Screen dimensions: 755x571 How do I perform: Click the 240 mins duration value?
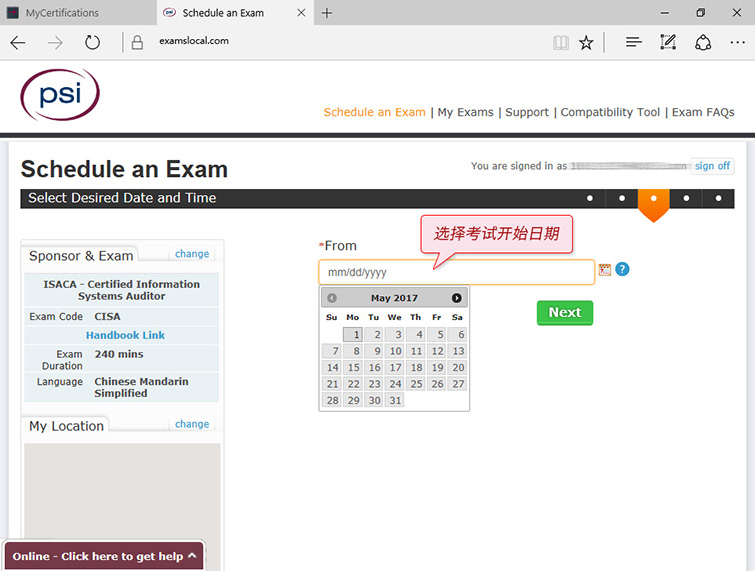[119, 354]
